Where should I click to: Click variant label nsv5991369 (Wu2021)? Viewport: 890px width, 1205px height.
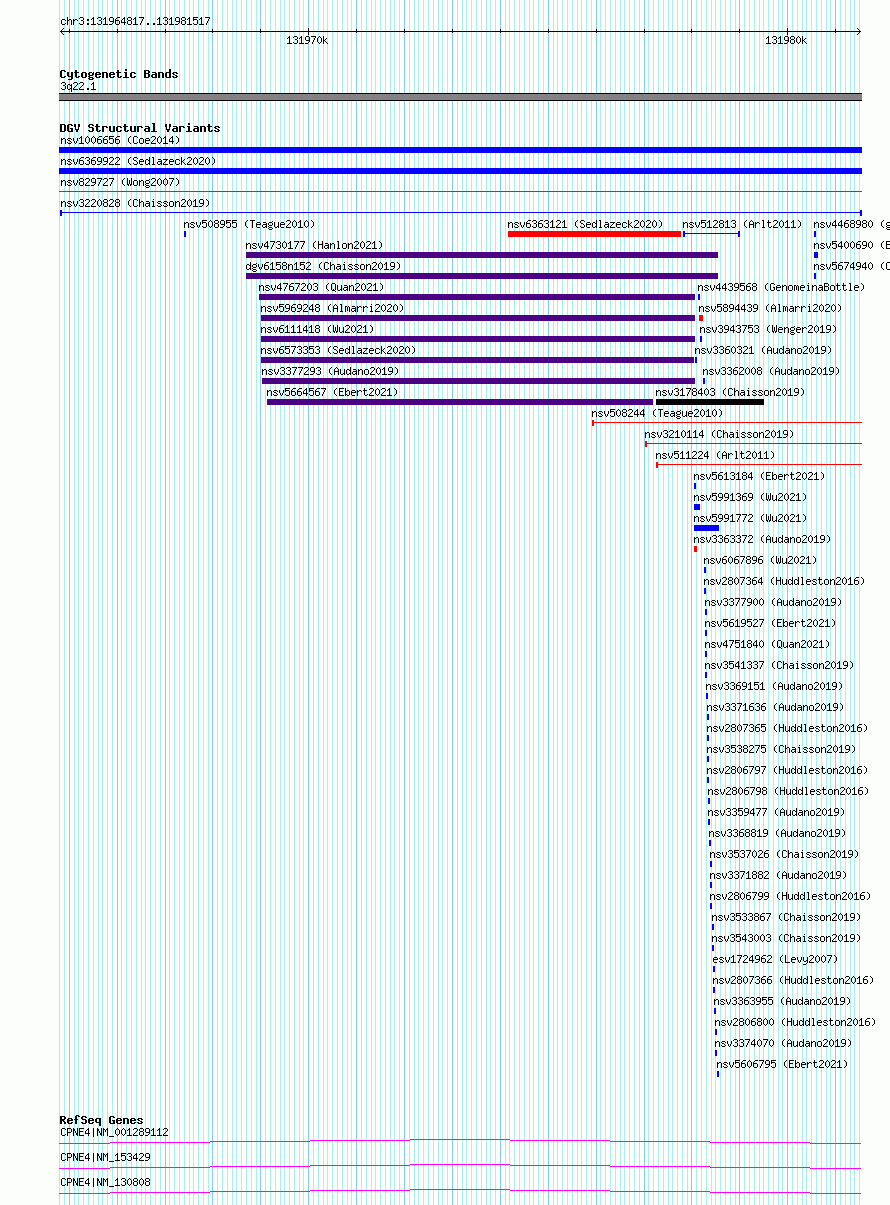click(750, 497)
